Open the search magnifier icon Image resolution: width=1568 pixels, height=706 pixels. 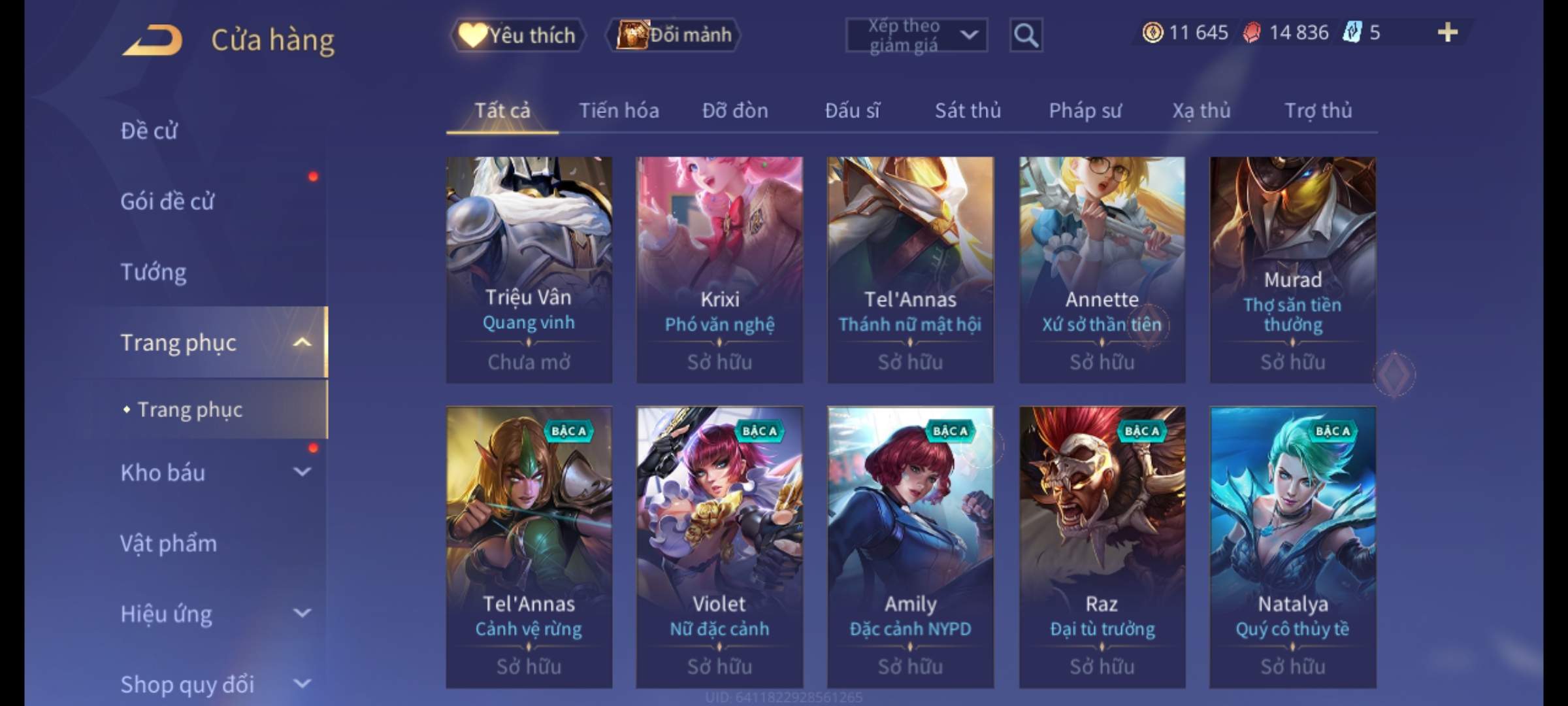(1026, 35)
